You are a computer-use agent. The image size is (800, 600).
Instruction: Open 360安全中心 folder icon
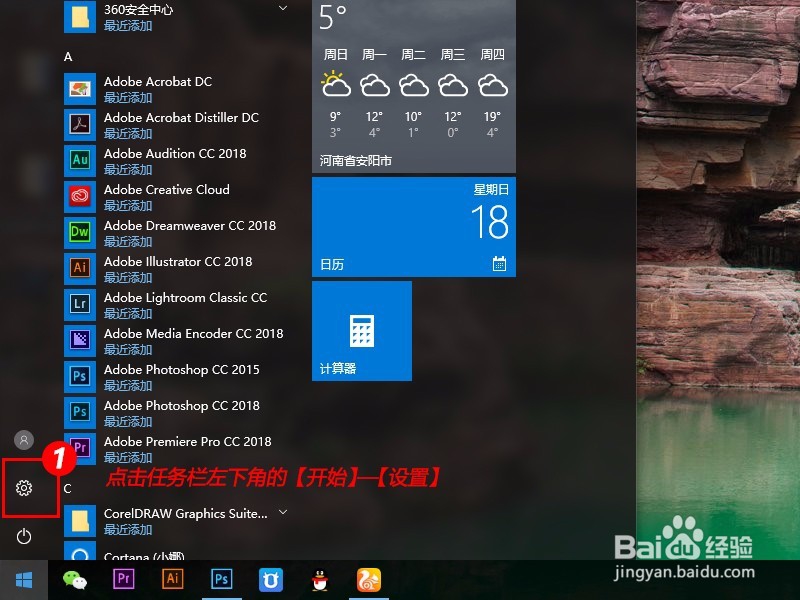pyautogui.click(x=80, y=17)
